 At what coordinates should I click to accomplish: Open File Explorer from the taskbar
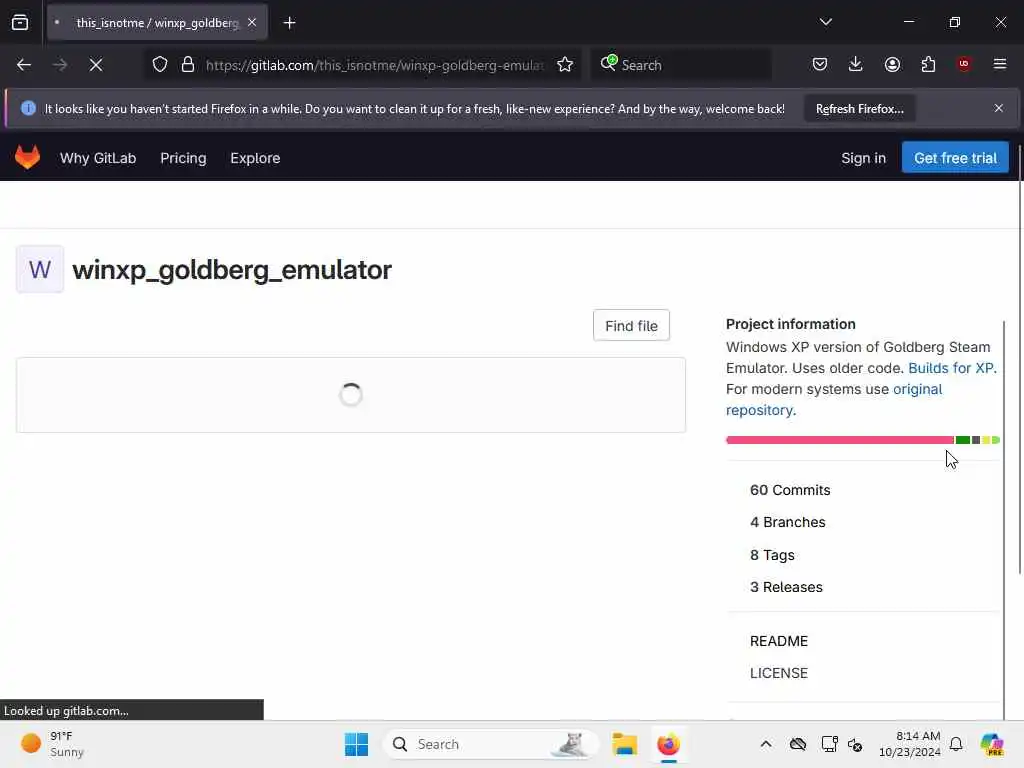click(624, 744)
